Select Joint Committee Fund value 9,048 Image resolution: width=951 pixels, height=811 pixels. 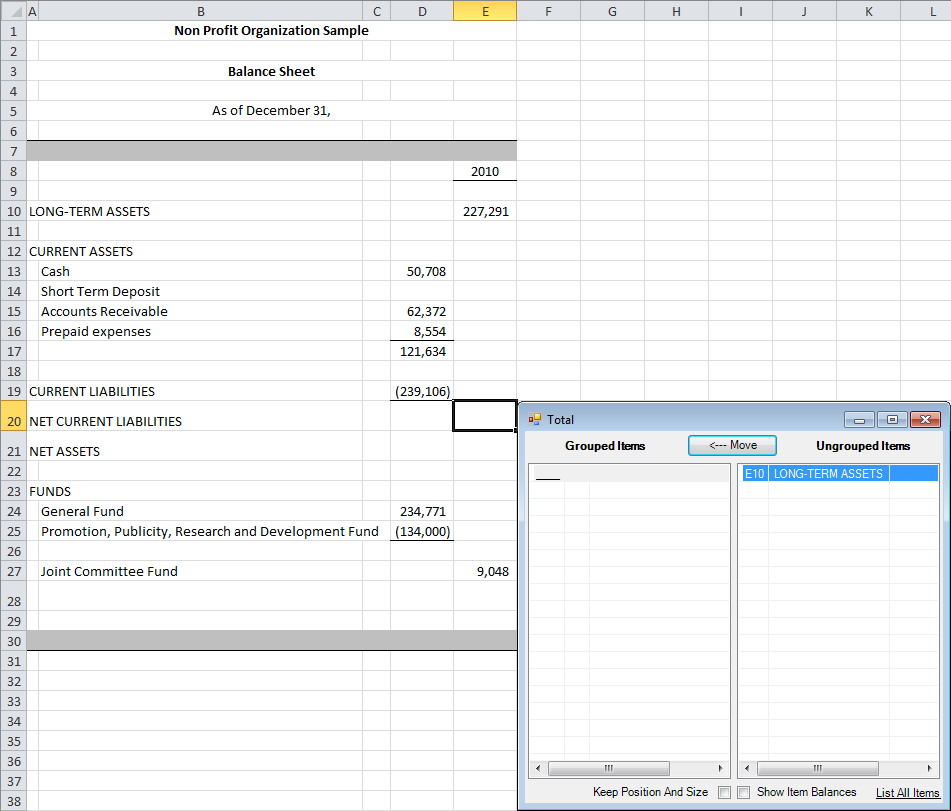pos(485,571)
